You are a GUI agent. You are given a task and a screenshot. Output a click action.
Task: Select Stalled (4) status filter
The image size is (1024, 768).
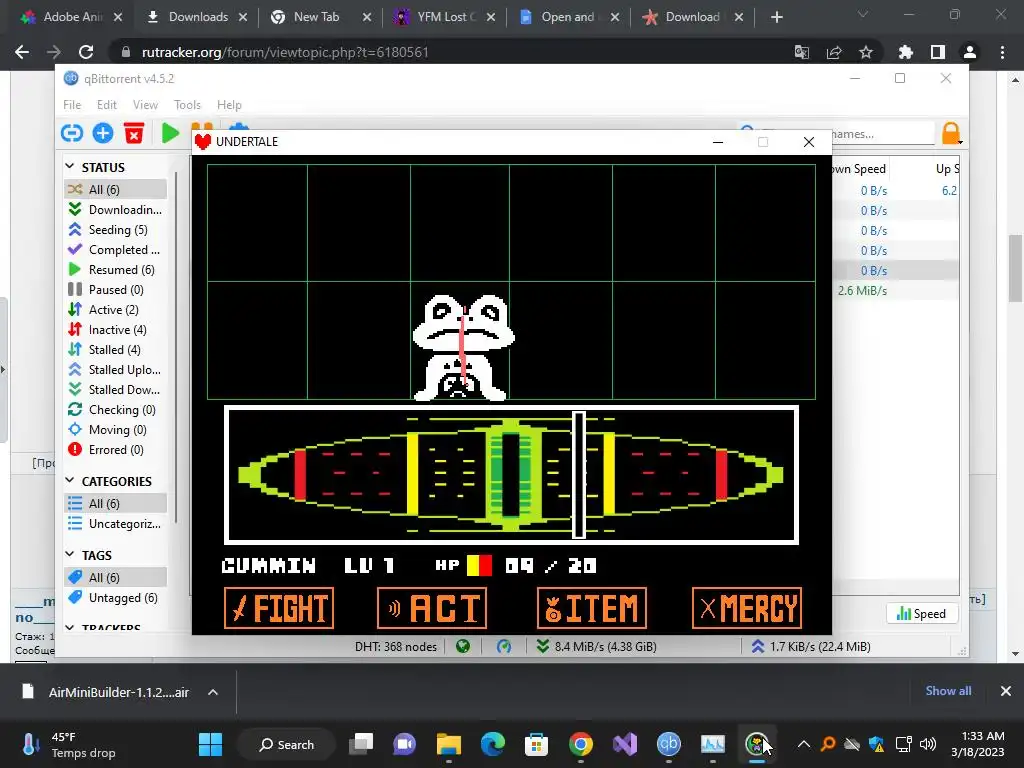[115, 350]
